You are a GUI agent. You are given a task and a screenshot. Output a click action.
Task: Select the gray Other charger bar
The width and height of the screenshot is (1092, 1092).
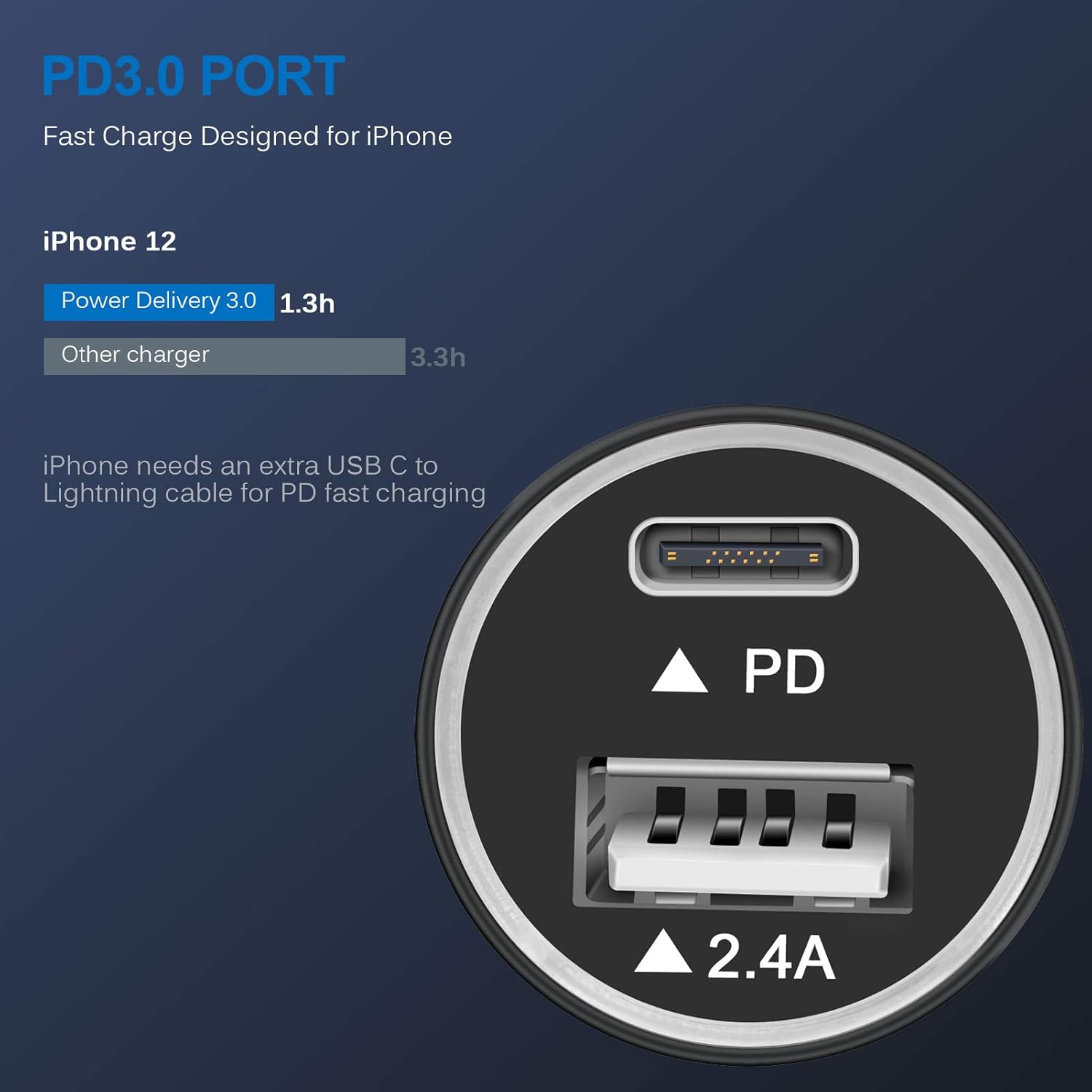[224, 356]
